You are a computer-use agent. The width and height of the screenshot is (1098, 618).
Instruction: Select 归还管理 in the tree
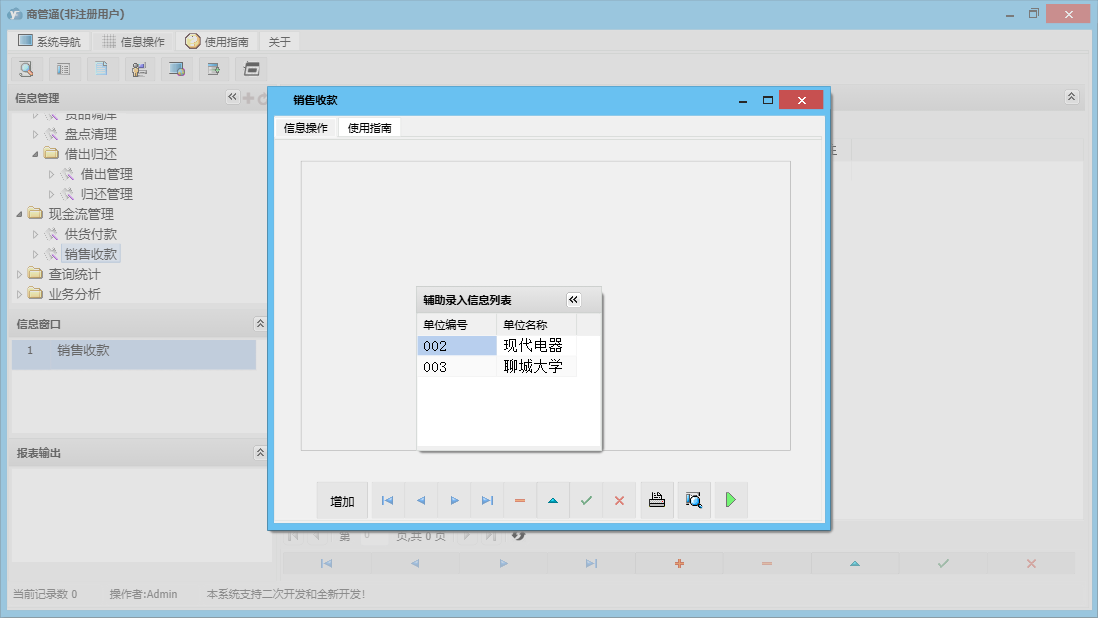tap(106, 194)
